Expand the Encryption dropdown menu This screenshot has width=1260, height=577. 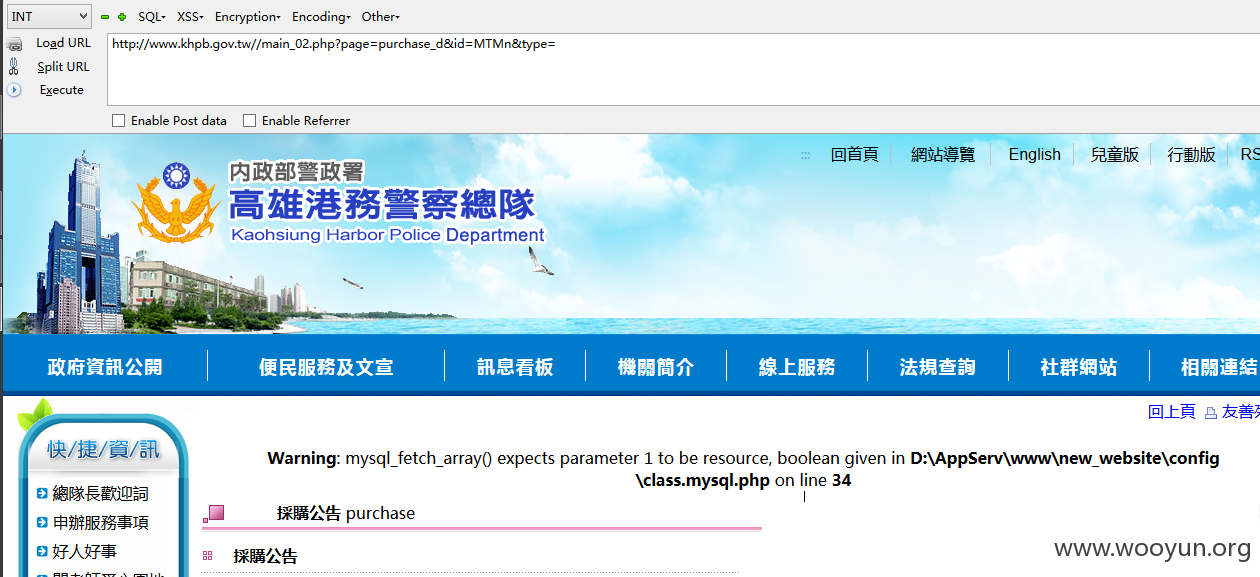point(248,17)
